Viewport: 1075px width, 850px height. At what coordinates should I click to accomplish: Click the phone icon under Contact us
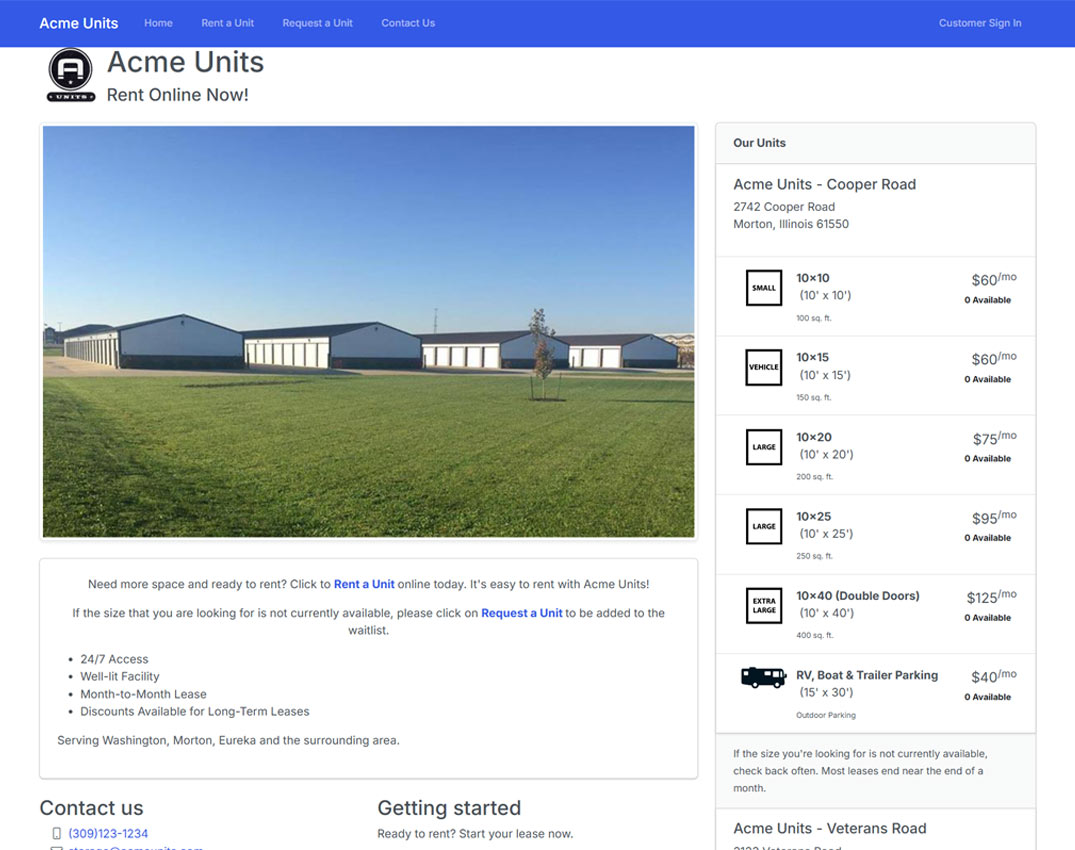click(56, 834)
